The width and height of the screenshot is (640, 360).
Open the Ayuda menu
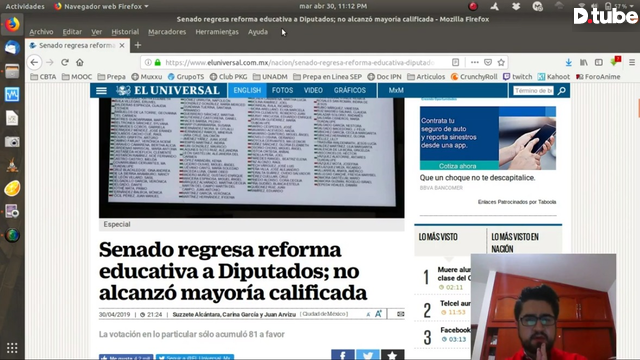click(258, 32)
